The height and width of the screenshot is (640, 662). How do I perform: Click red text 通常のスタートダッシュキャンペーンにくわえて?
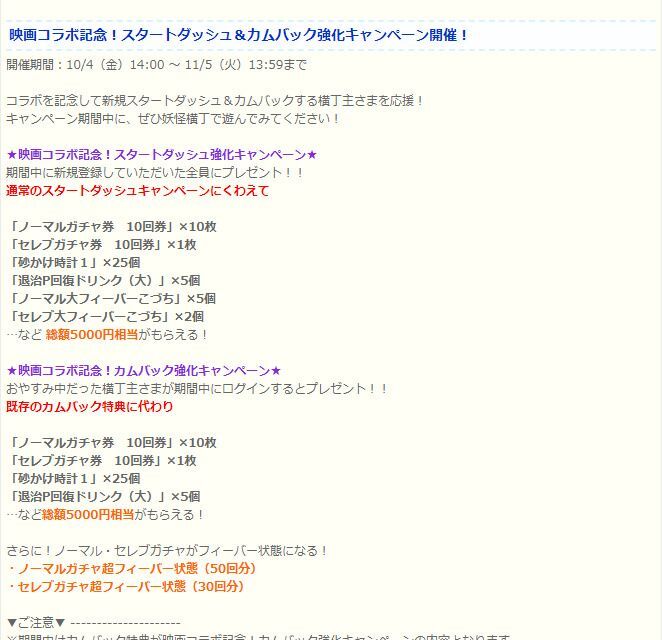pyautogui.click(x=137, y=190)
